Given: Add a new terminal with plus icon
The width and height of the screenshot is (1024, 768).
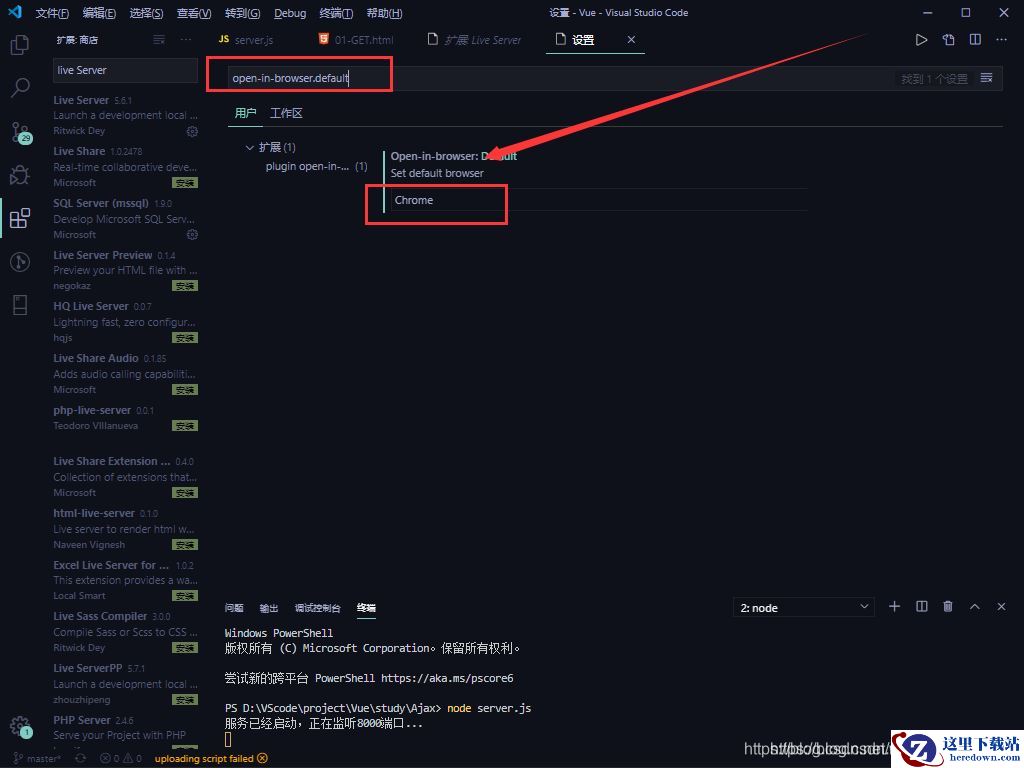Looking at the screenshot, I should (894, 607).
